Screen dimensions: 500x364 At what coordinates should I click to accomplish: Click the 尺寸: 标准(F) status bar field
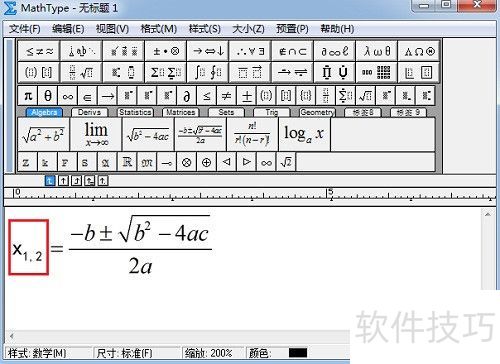pyautogui.click(x=137, y=353)
